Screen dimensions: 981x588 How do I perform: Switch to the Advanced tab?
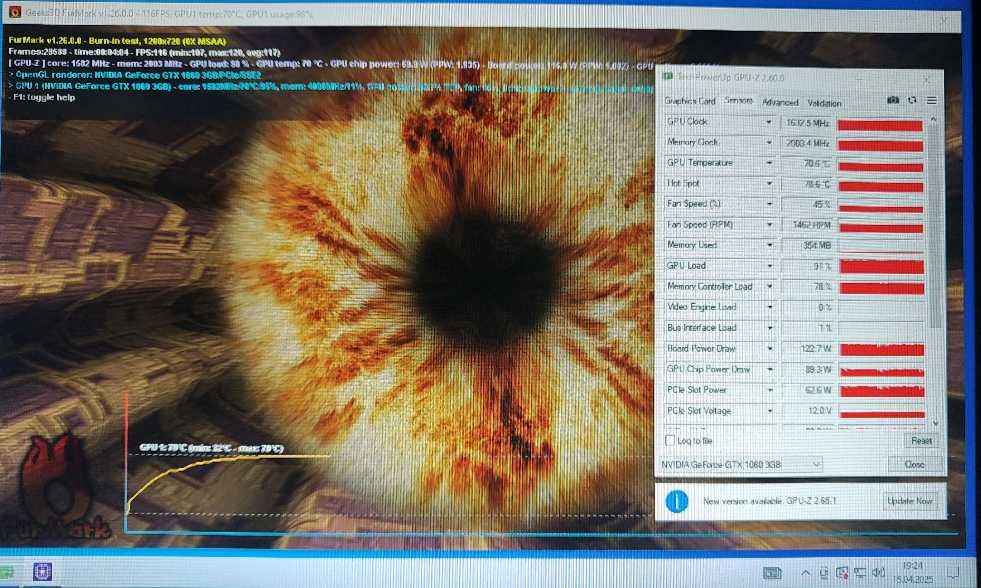[x=780, y=102]
